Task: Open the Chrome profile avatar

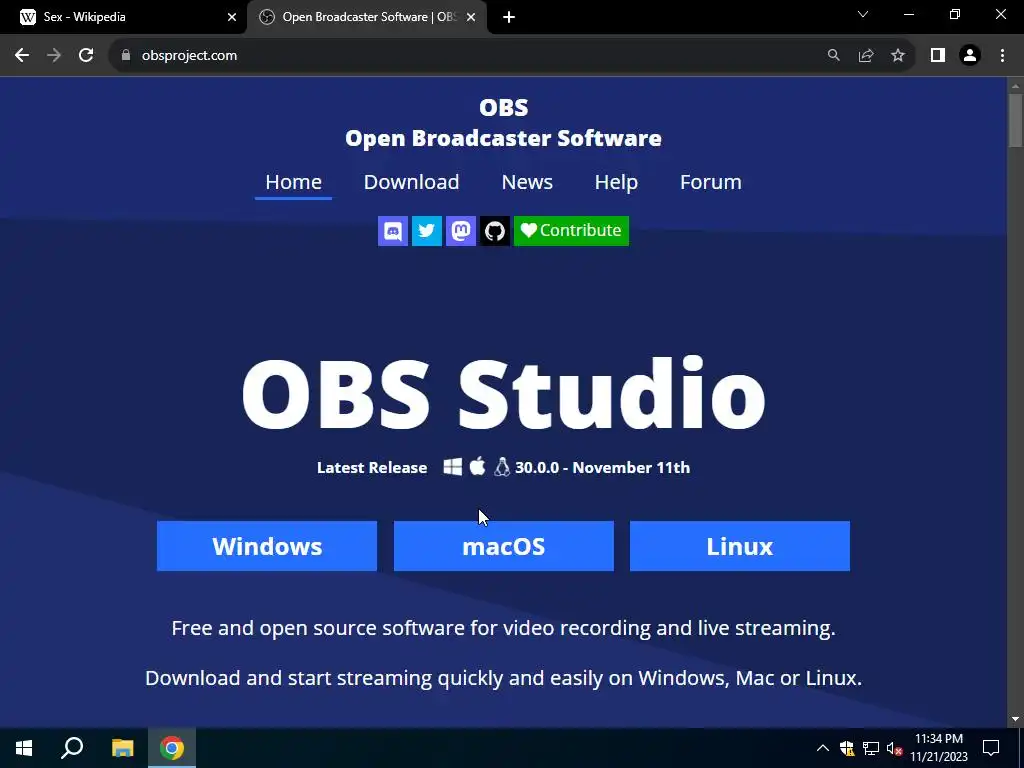Action: click(970, 56)
